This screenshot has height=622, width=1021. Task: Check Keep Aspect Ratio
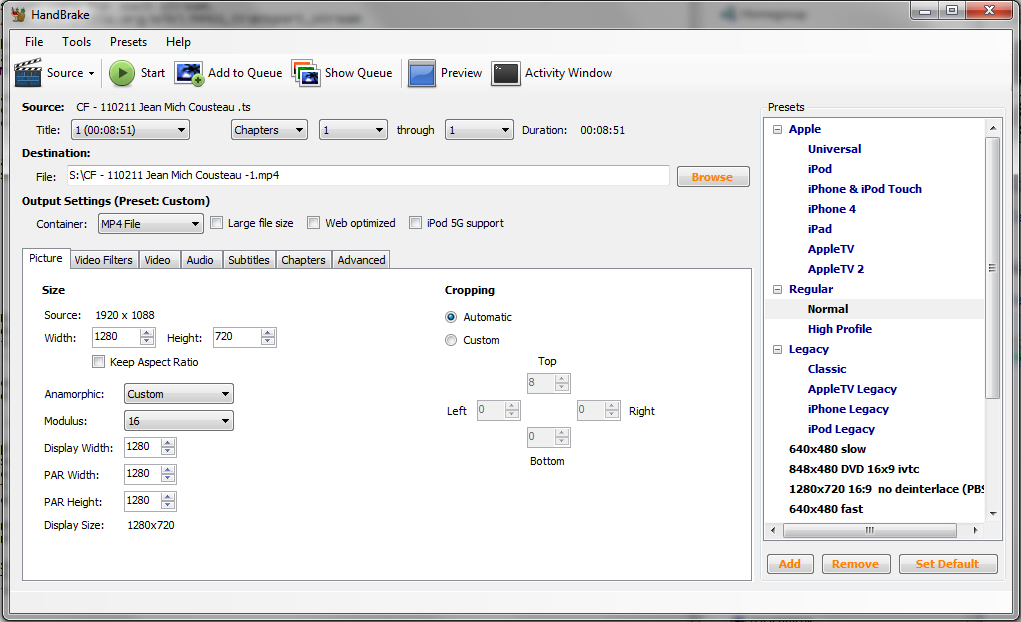(98, 361)
